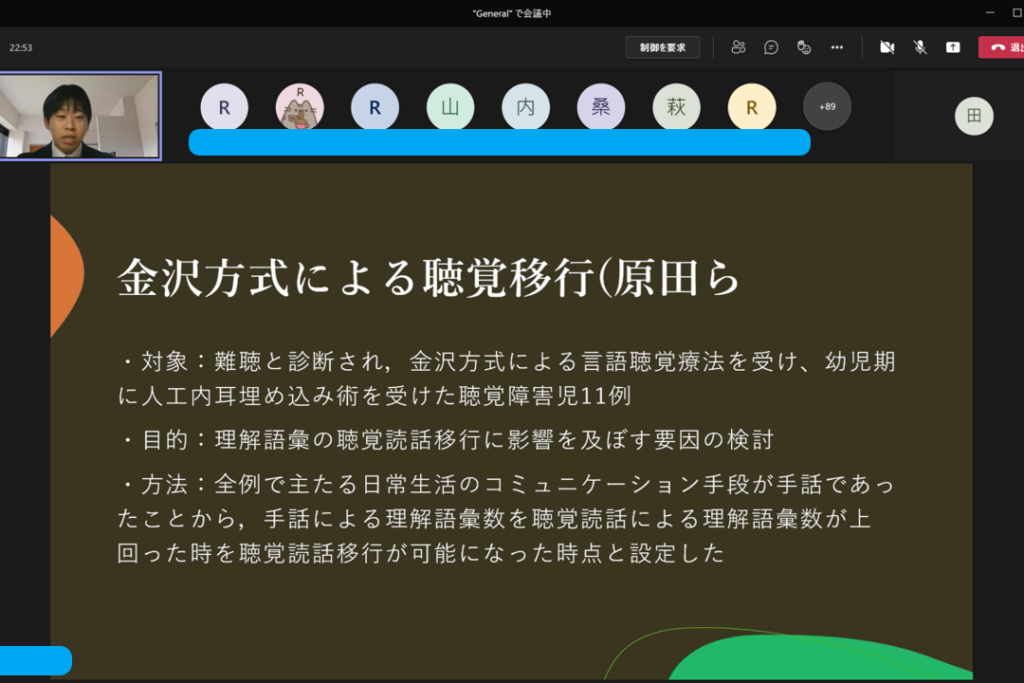
Task: Select the 内 participant avatar
Action: point(526,107)
